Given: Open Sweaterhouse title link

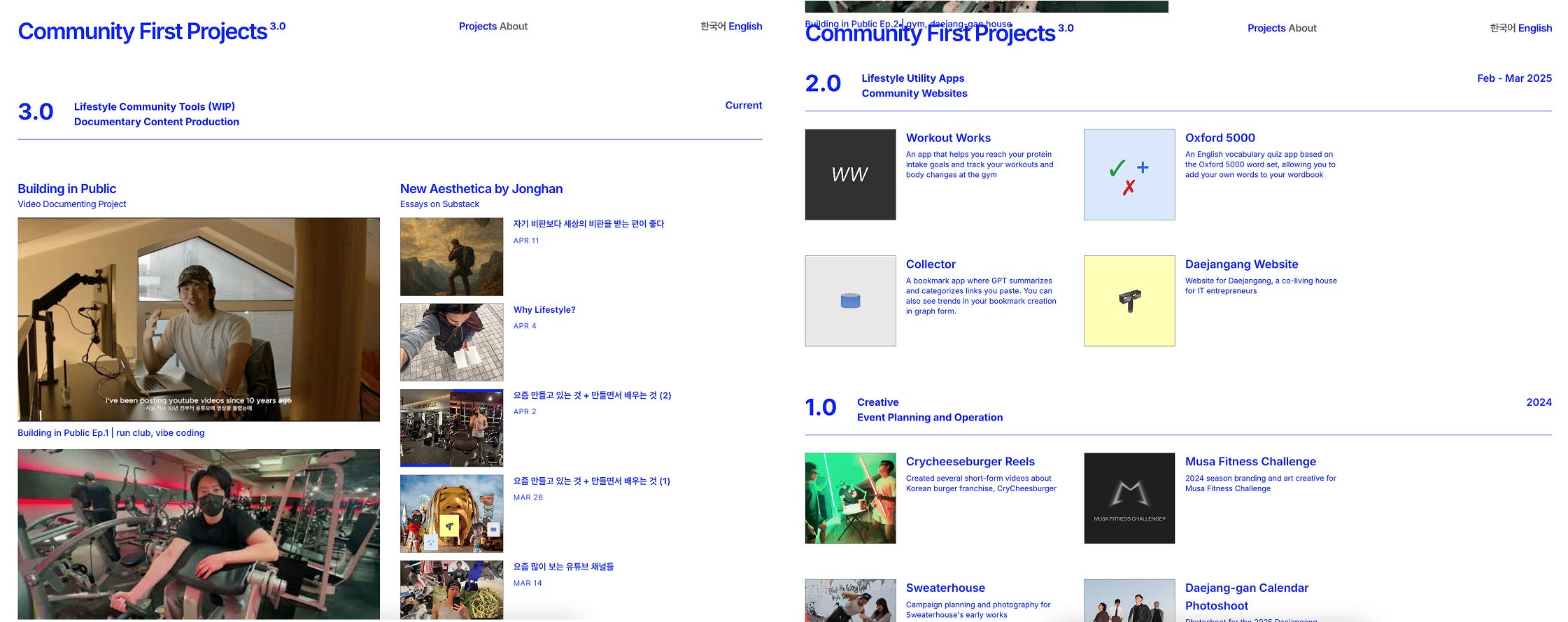Looking at the screenshot, I should tap(945, 588).
